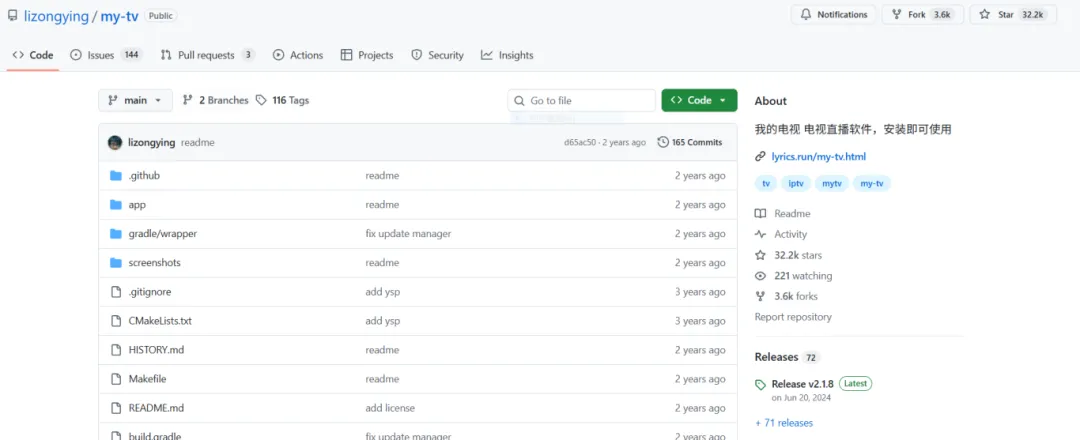
Task: View the 165 Commits history
Action: click(x=690, y=143)
